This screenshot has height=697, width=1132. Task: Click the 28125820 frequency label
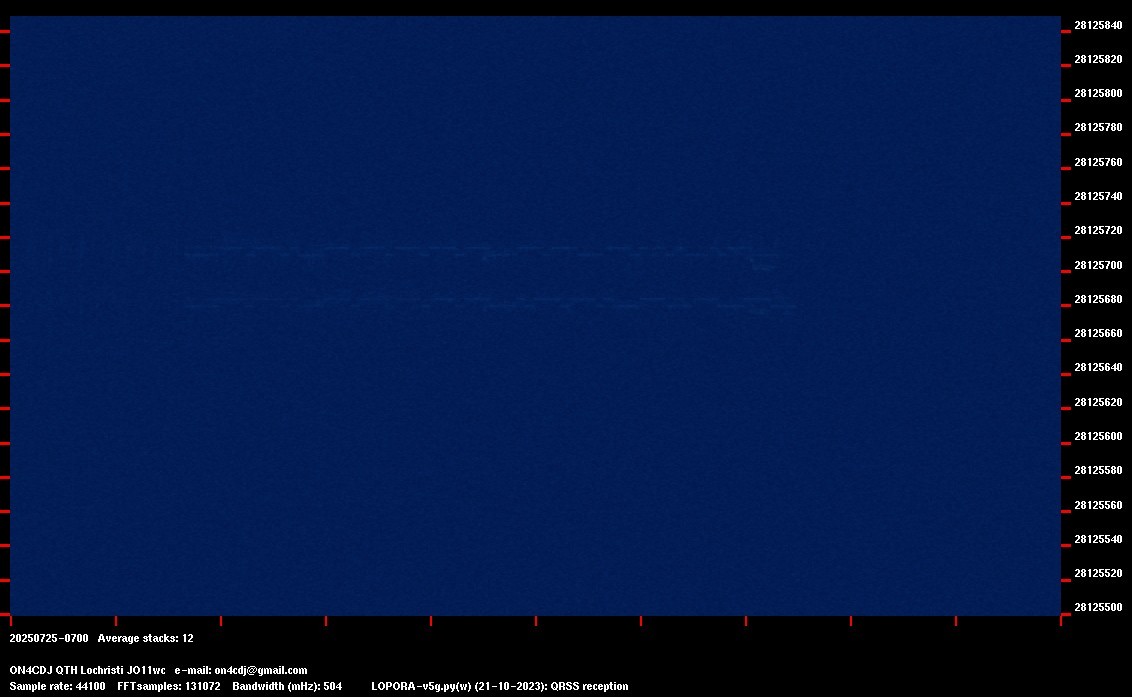(x=1098, y=59)
